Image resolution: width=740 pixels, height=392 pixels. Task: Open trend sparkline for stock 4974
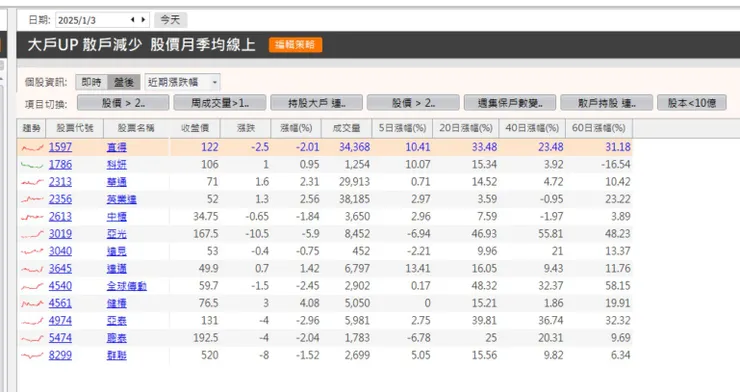(x=32, y=321)
